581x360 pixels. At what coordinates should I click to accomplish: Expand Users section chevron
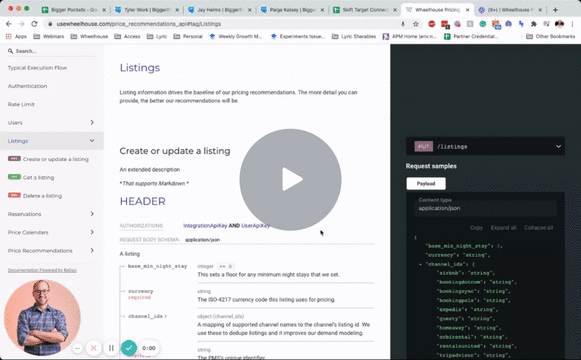tap(92, 122)
